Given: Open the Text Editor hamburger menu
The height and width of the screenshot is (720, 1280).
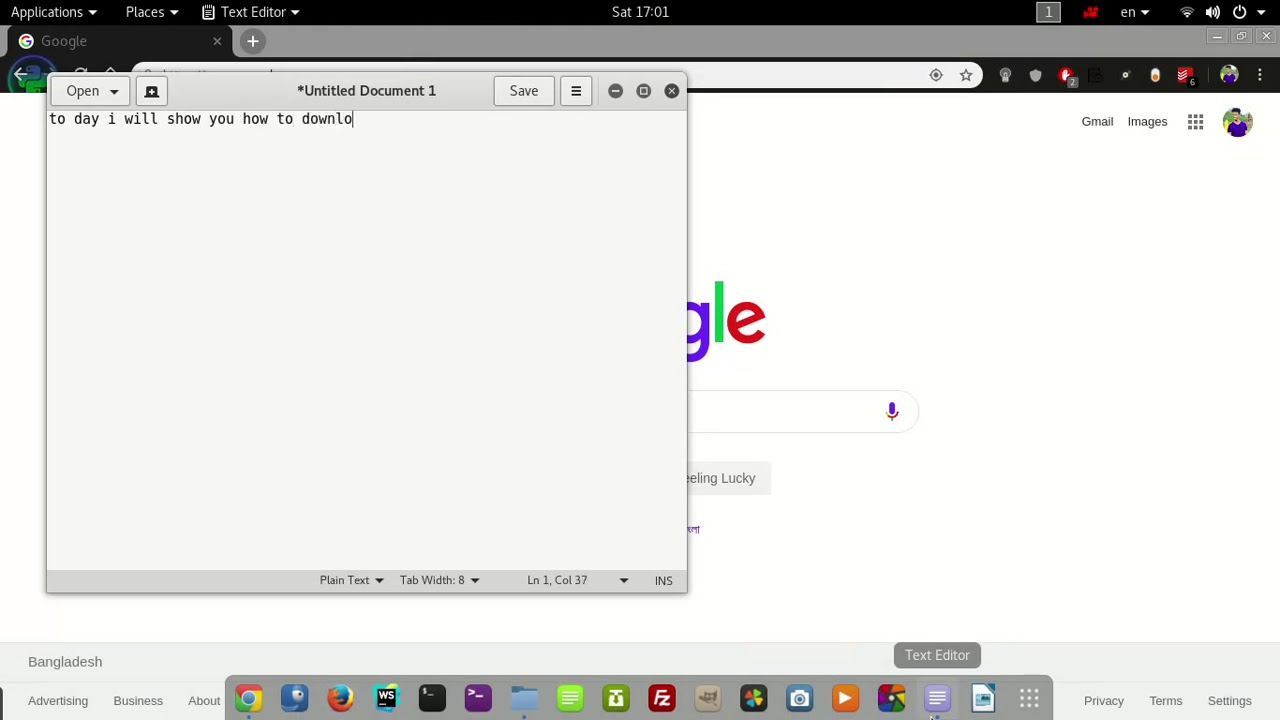Looking at the screenshot, I should pos(576,91).
